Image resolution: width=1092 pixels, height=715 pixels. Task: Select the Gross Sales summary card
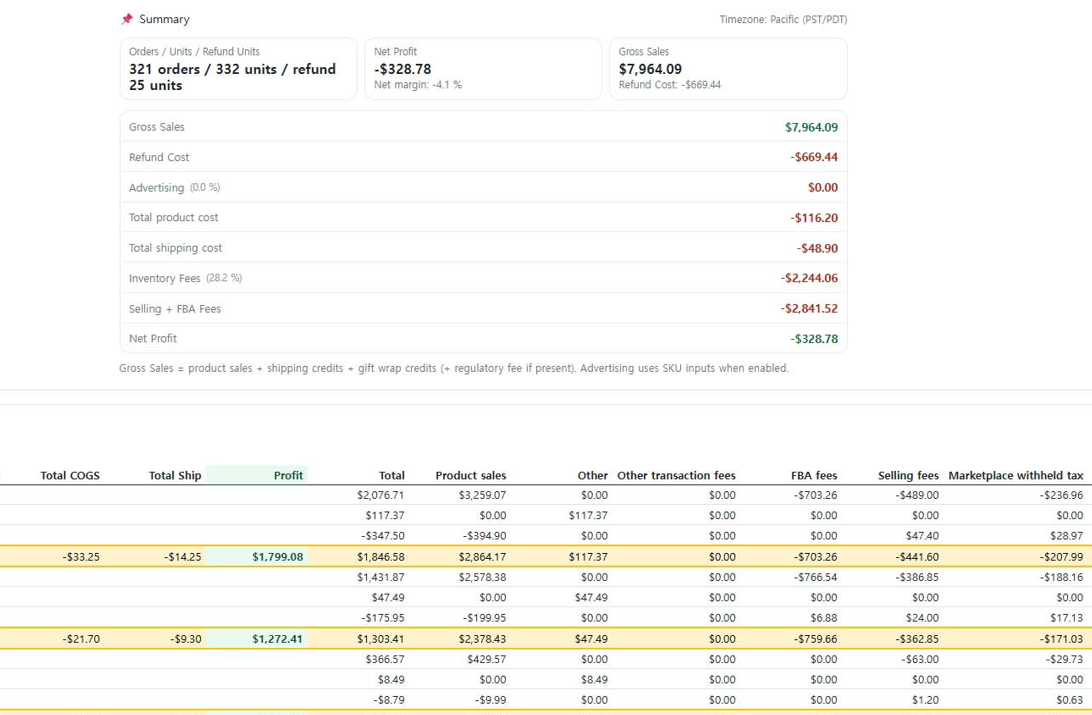point(727,68)
